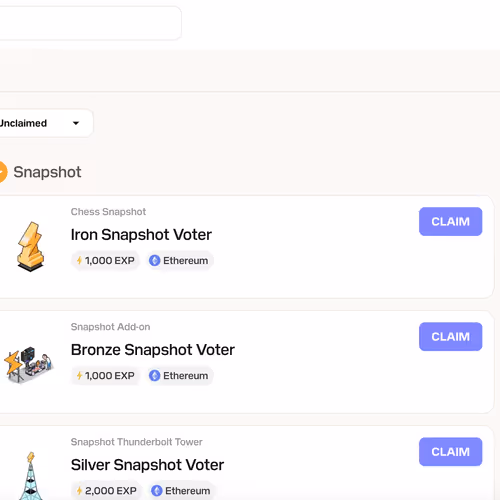Click the orange Snapshot lightning logo
Image resolution: width=500 pixels, height=500 pixels.
click(3, 172)
